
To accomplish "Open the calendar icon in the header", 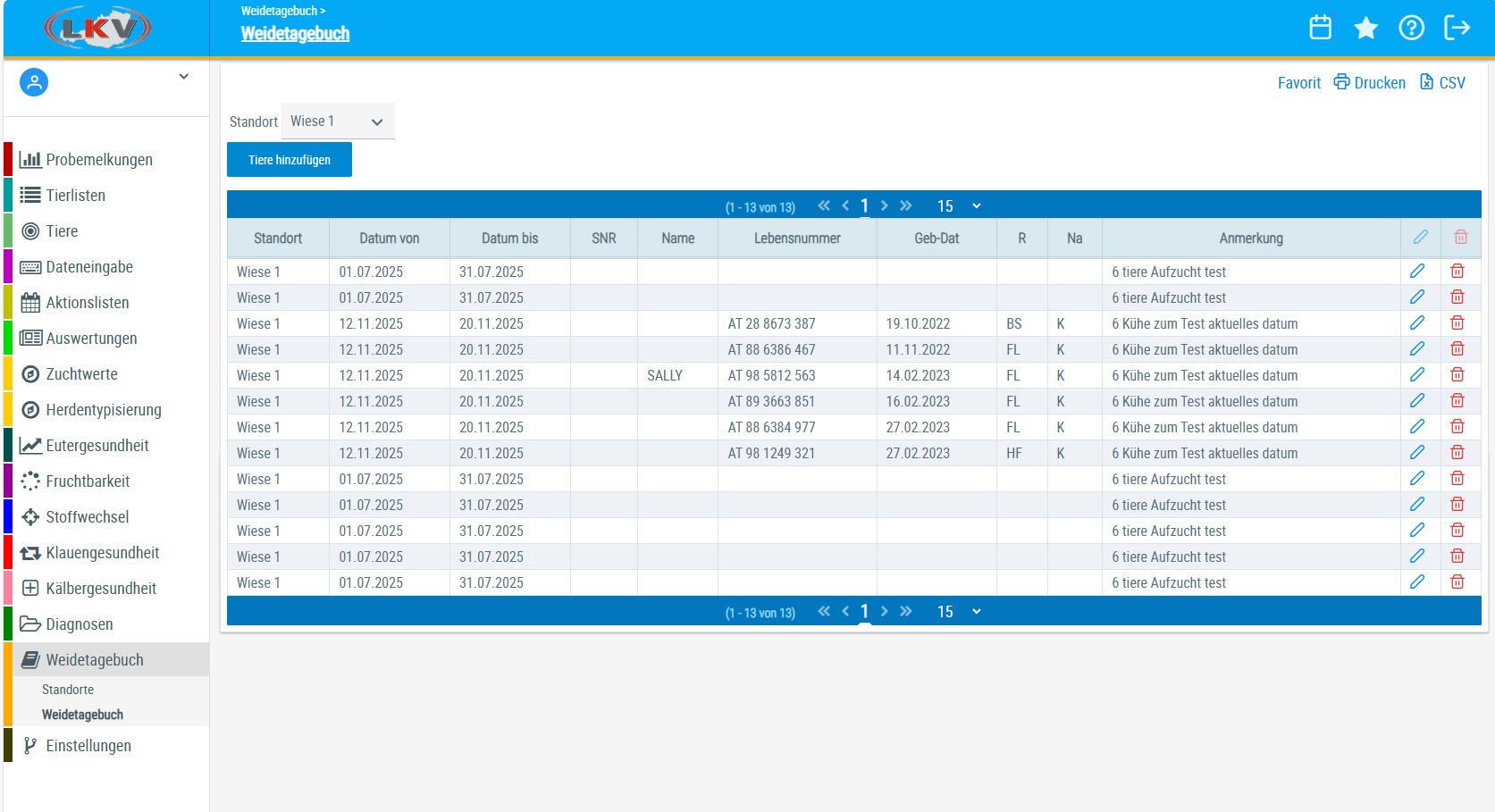I will [1320, 28].
